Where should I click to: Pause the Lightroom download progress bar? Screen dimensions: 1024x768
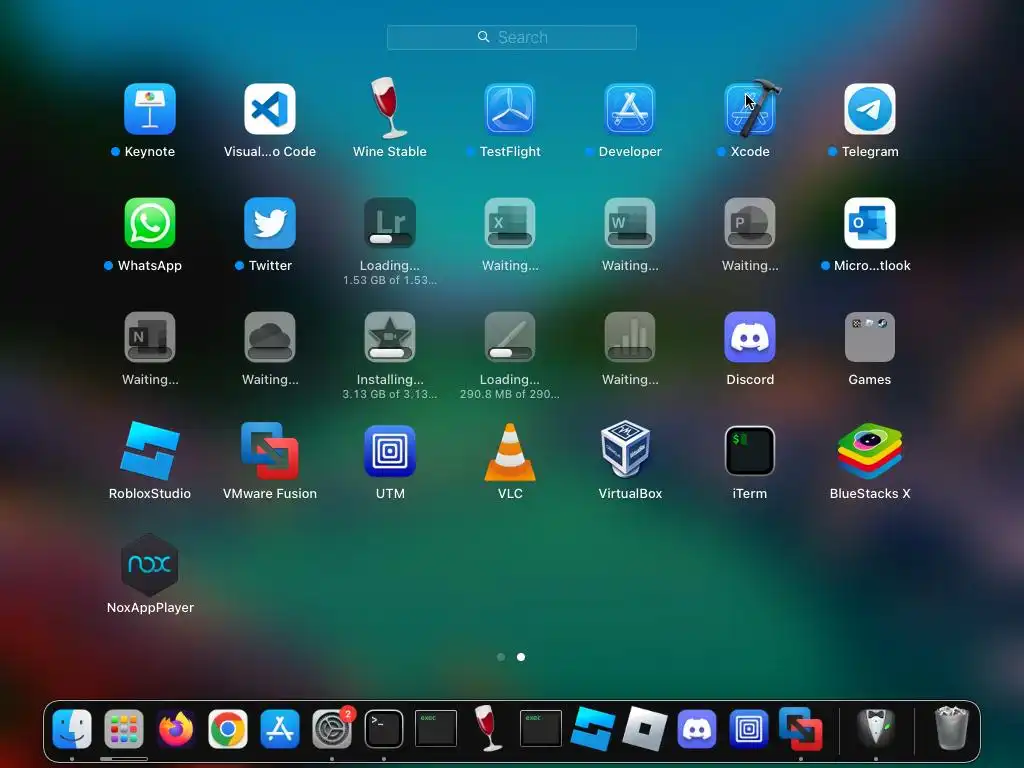click(390, 239)
